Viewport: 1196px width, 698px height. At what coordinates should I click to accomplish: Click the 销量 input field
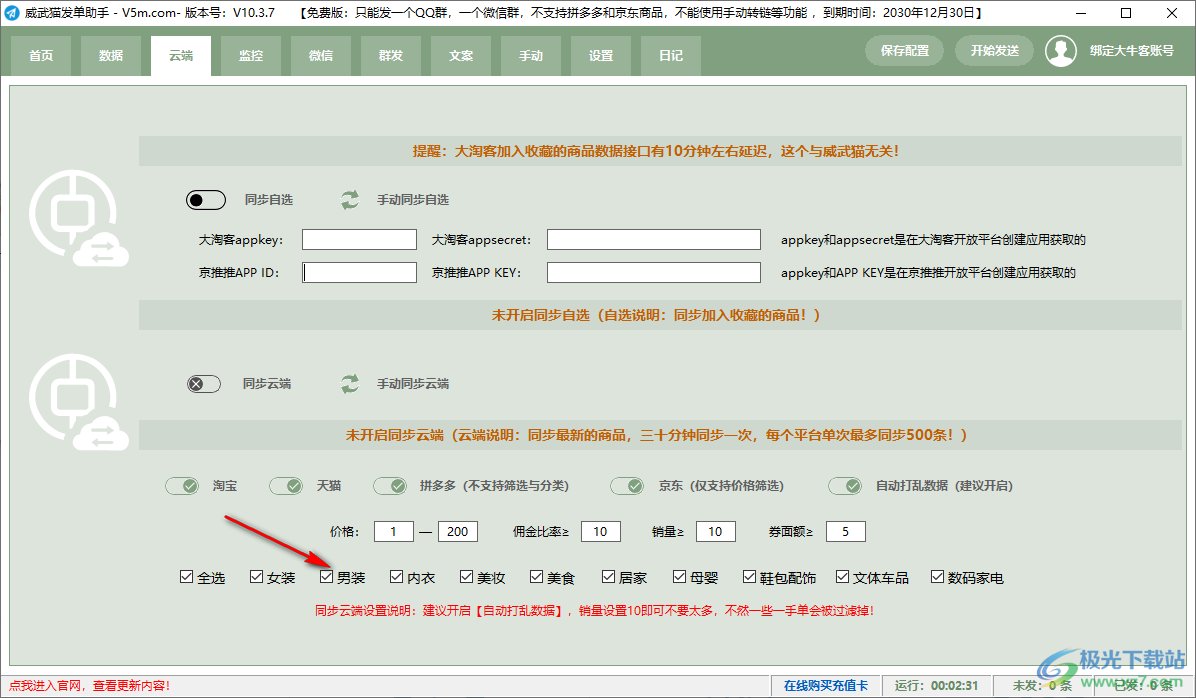tap(715, 532)
